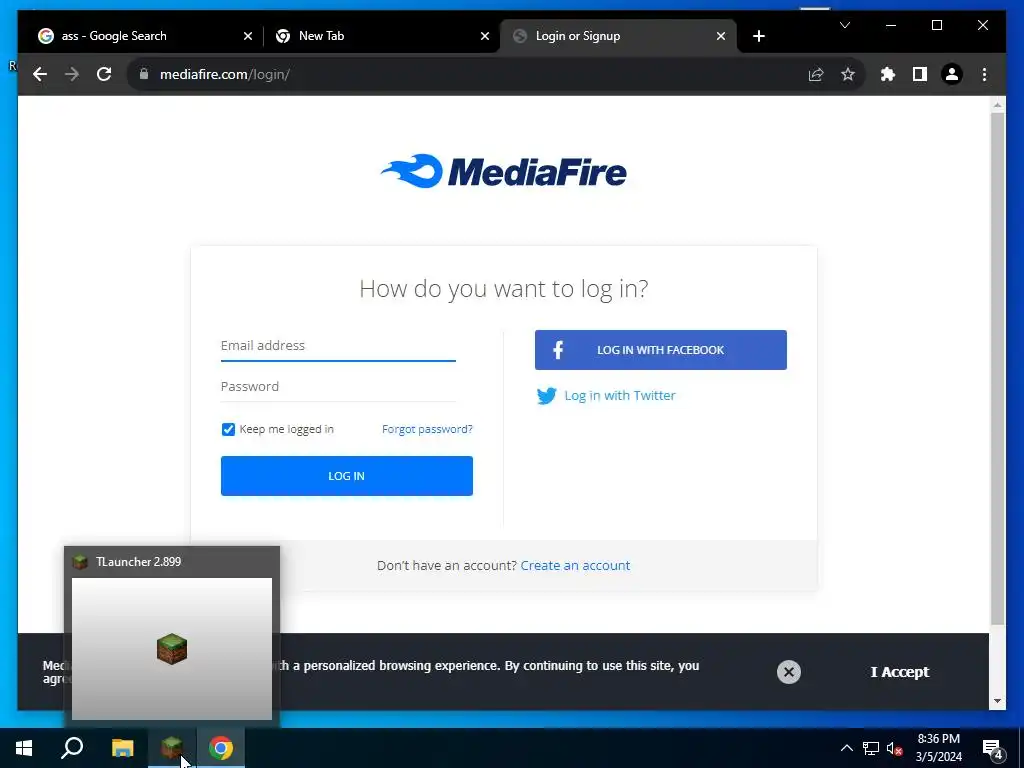1024x768 pixels.
Task: Close the 'Login or Signup' tab
Action: [x=720, y=36]
